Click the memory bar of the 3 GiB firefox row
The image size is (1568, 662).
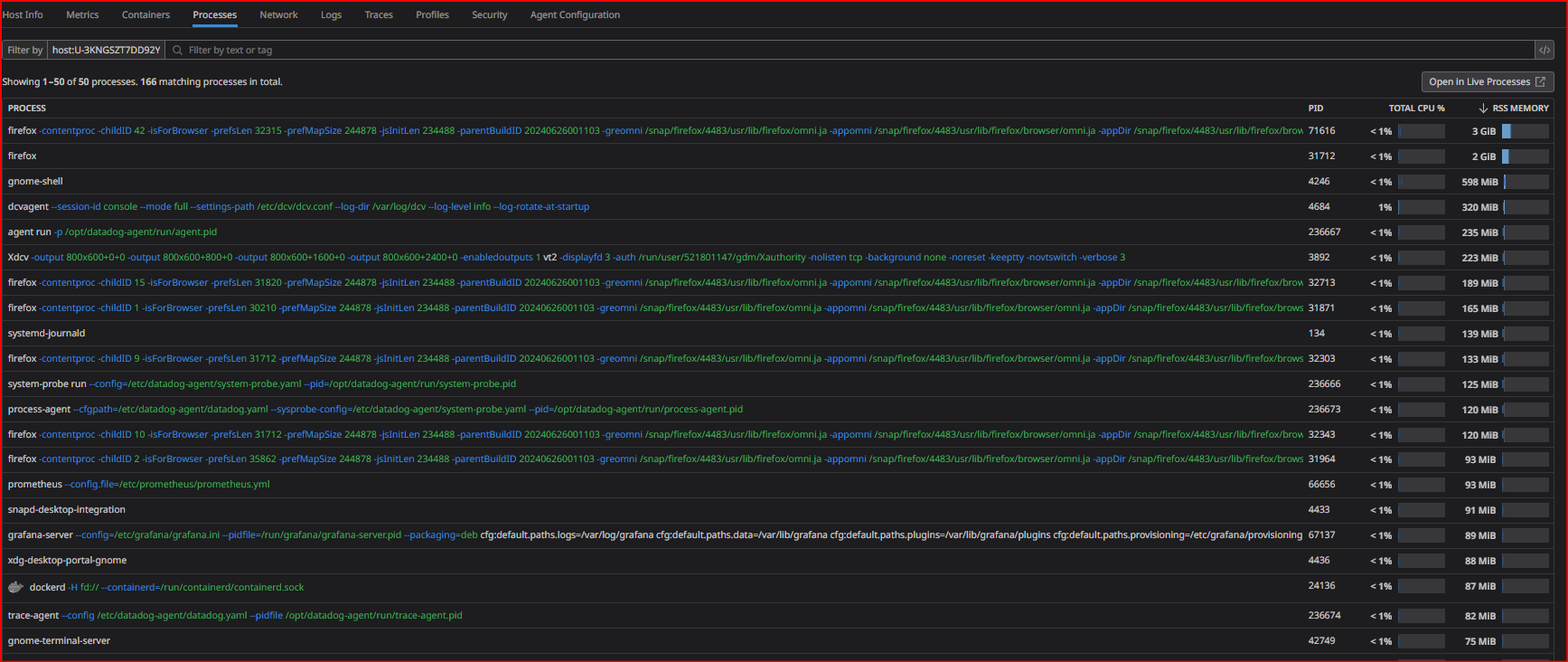1526,131
